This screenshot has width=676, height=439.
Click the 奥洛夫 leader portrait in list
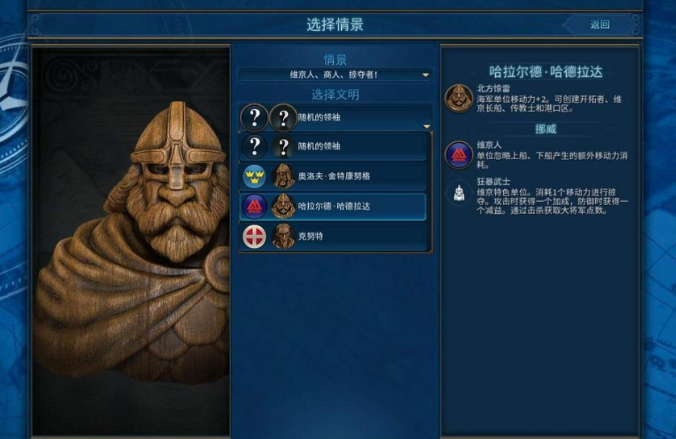point(283,176)
